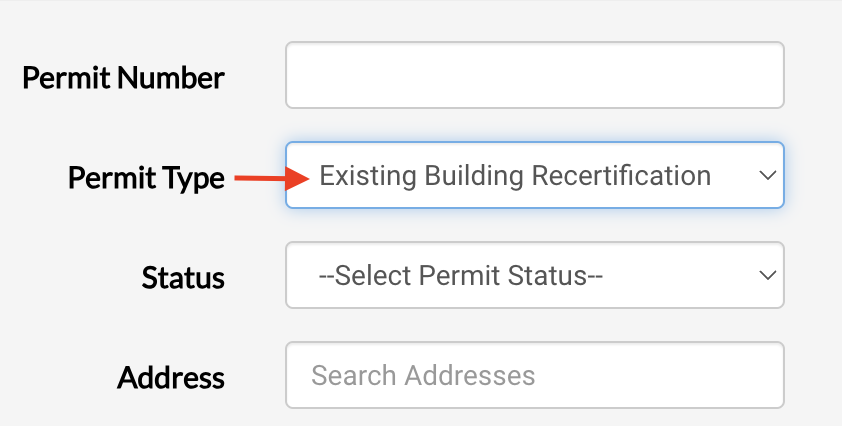Click the --Select Permit Status-- placeholder
Image resolution: width=842 pixels, height=426 pixels.
(460, 276)
